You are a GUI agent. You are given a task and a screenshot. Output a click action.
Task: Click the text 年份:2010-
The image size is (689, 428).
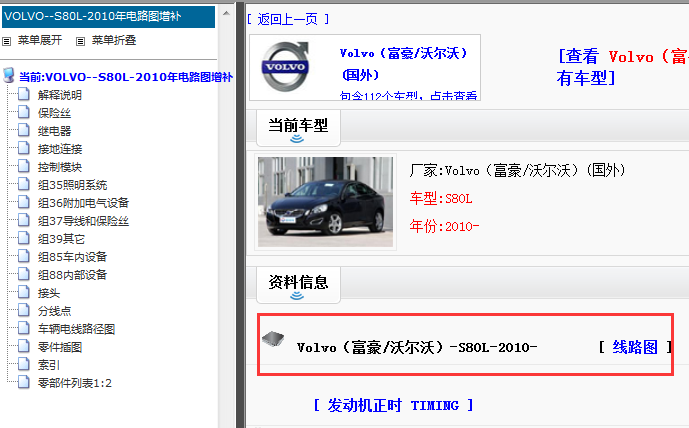444,226
